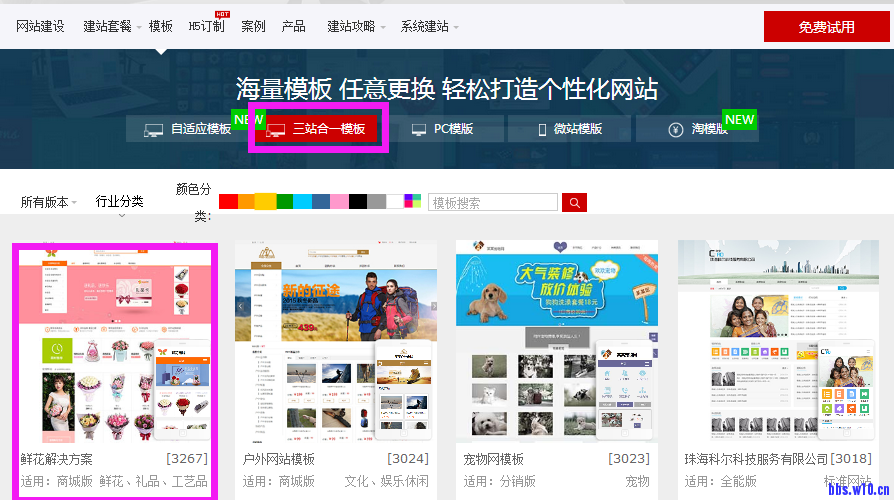Open the 行业分类 category dropdown

pyautogui.click(x=120, y=202)
